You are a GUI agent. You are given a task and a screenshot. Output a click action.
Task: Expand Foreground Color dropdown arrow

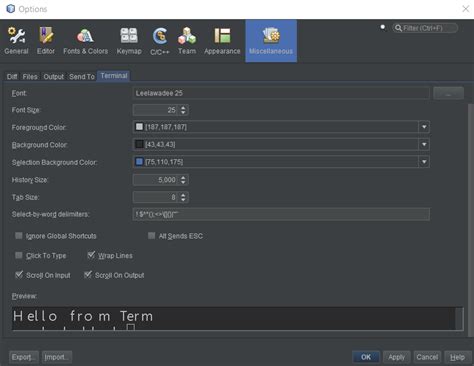pos(424,127)
